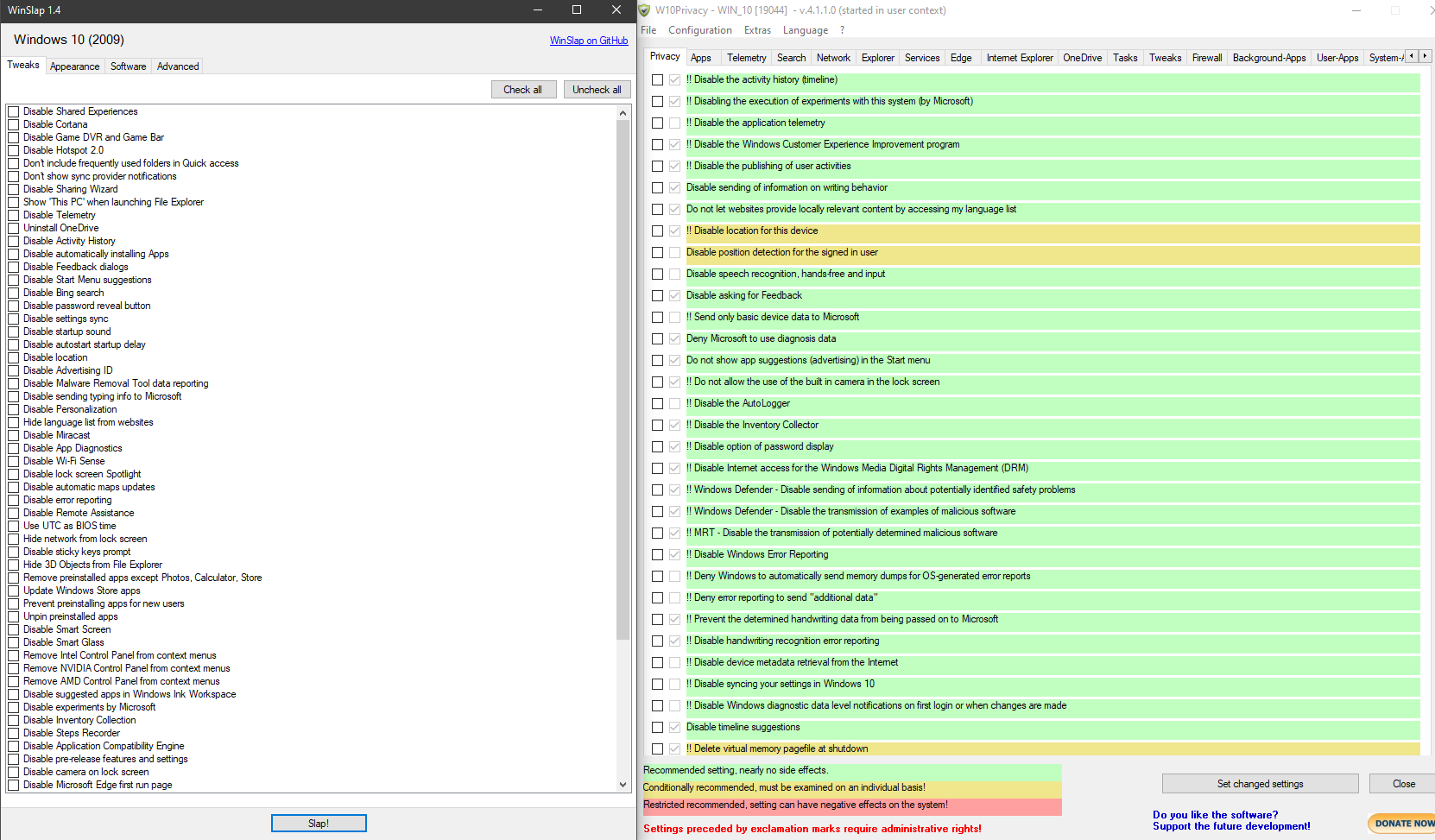Click green 'Recommended setting' legend label
Viewport: 1435px width, 840px height.
(852, 771)
